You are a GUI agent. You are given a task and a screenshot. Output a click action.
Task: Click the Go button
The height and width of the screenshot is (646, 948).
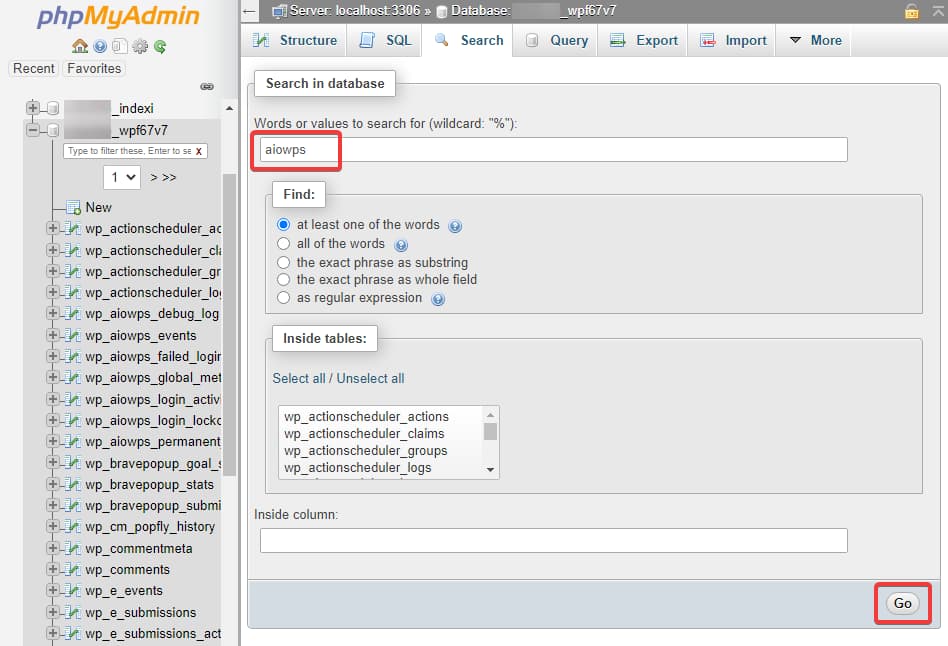(903, 603)
